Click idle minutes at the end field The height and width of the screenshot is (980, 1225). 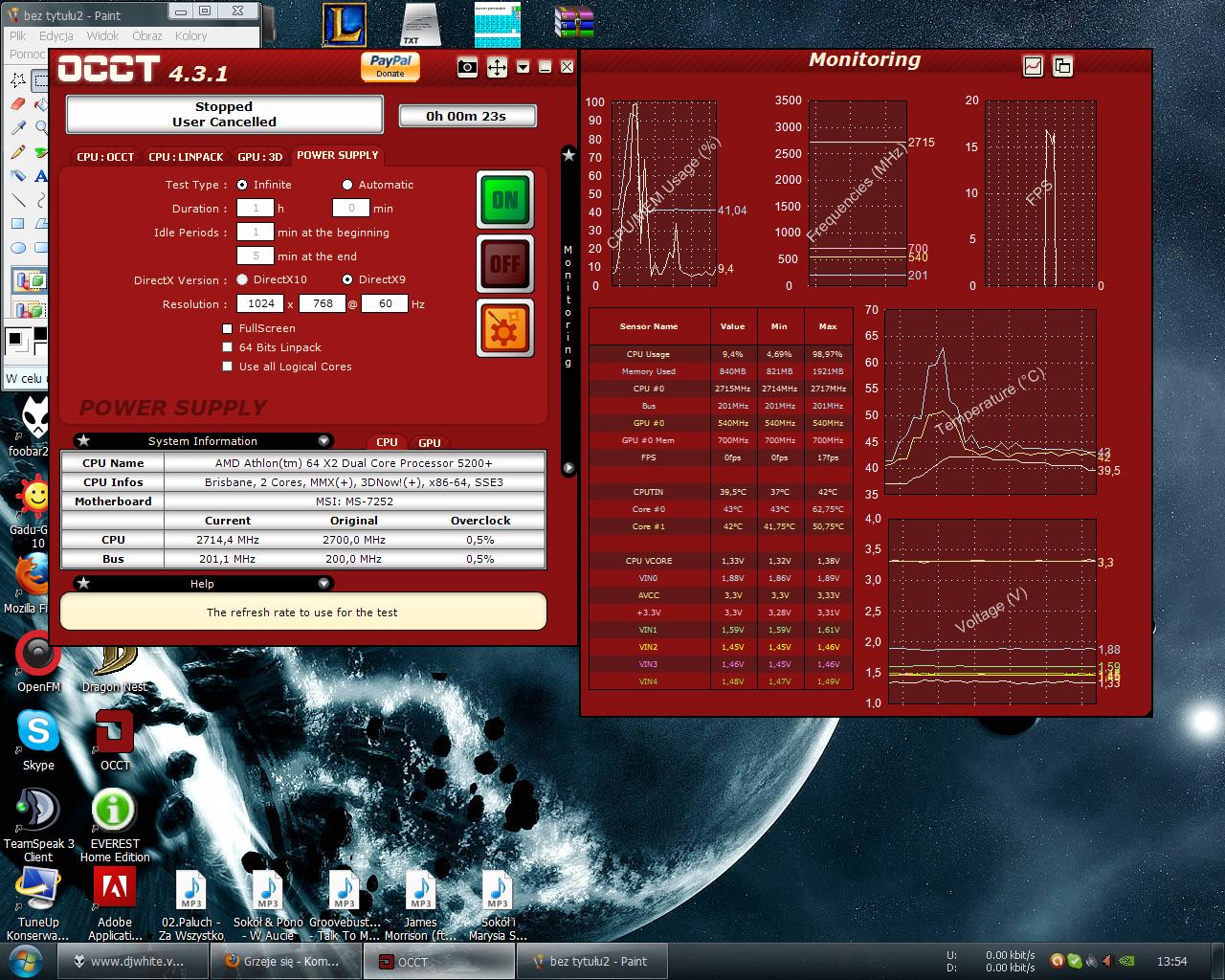(x=256, y=256)
